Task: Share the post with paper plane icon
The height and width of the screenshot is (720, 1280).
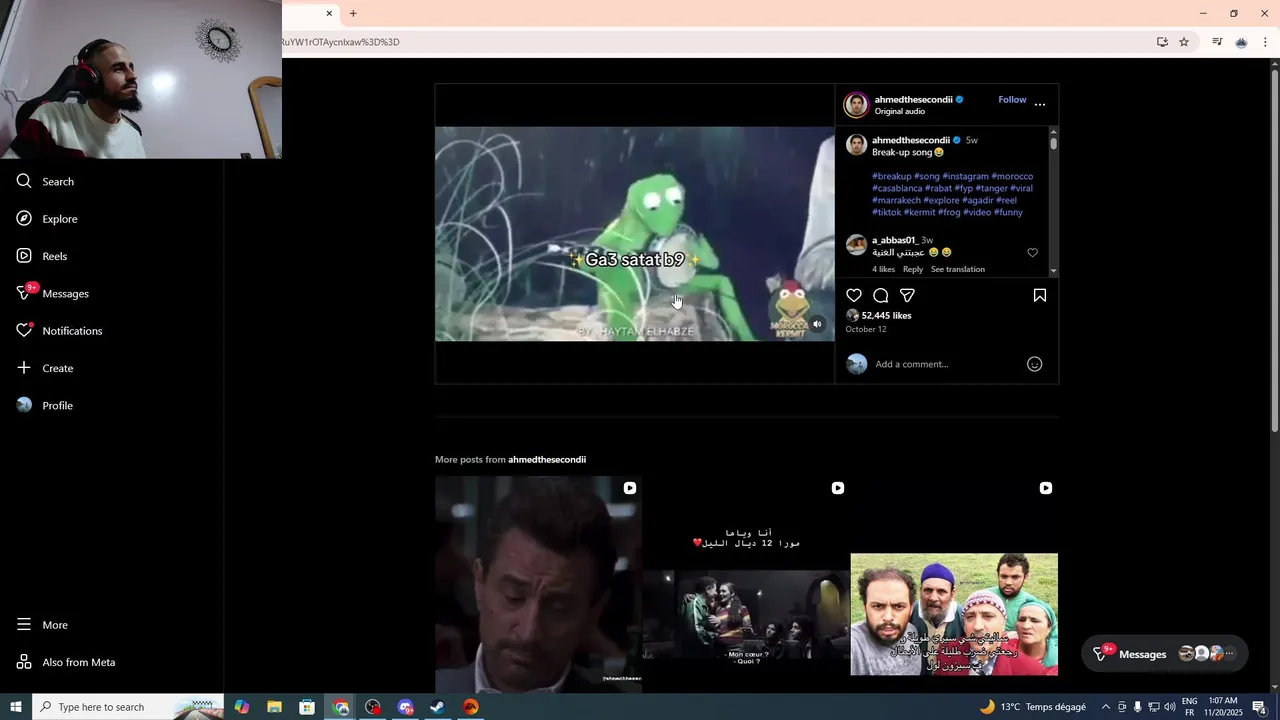Action: [907, 295]
